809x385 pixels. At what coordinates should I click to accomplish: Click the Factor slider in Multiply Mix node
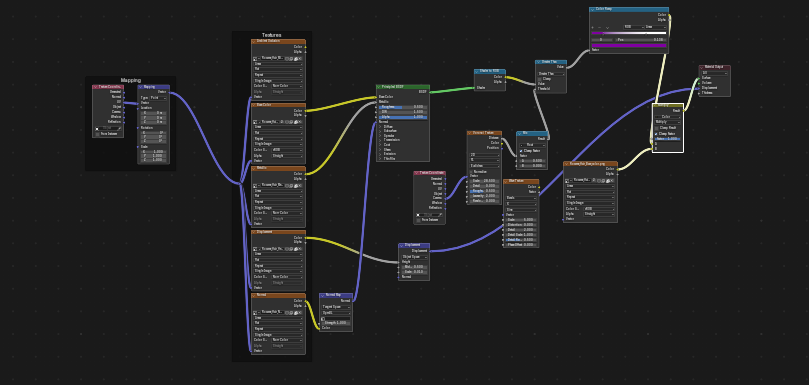tap(668, 139)
